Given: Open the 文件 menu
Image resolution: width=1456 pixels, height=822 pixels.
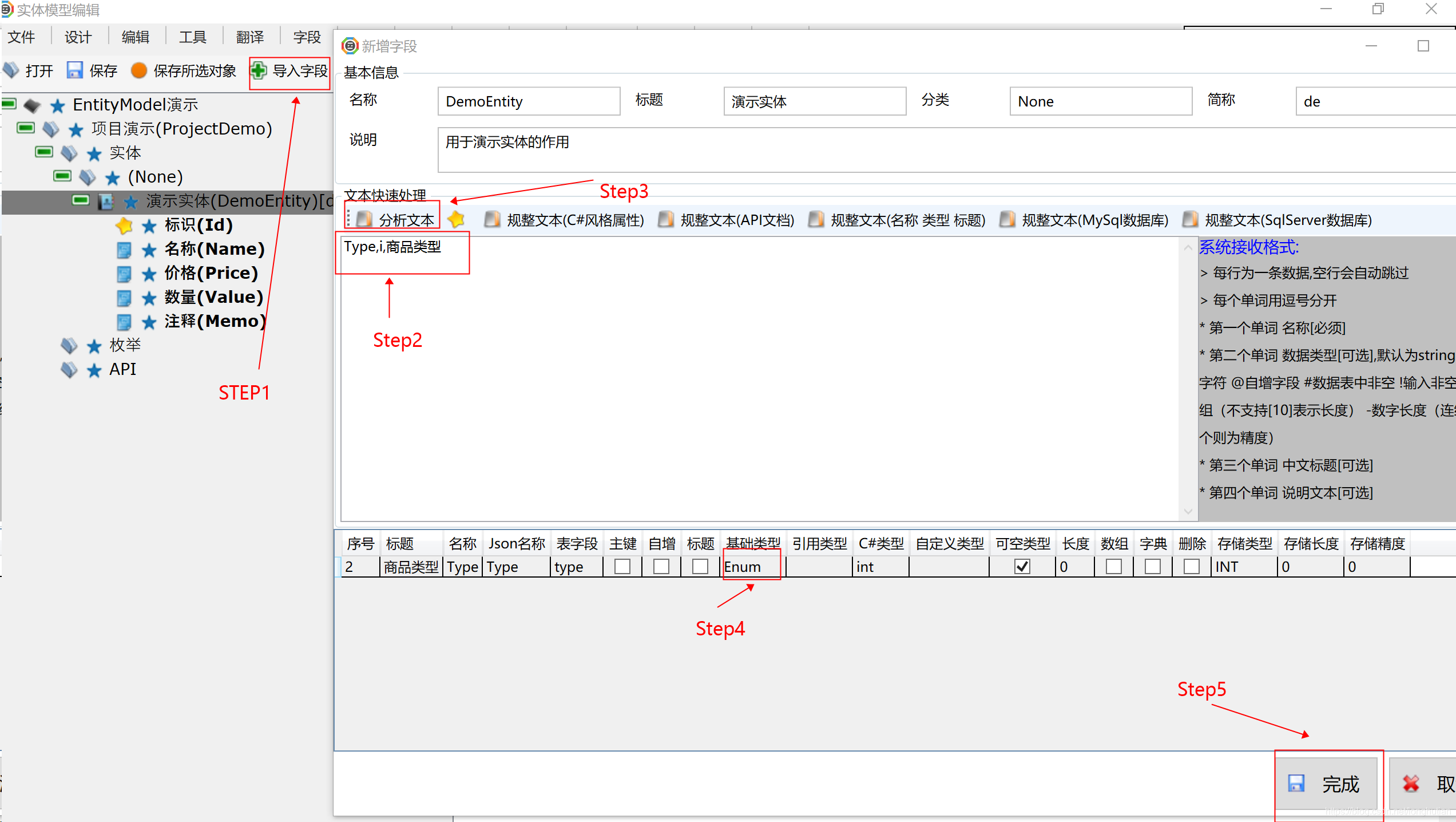Looking at the screenshot, I should (x=22, y=37).
